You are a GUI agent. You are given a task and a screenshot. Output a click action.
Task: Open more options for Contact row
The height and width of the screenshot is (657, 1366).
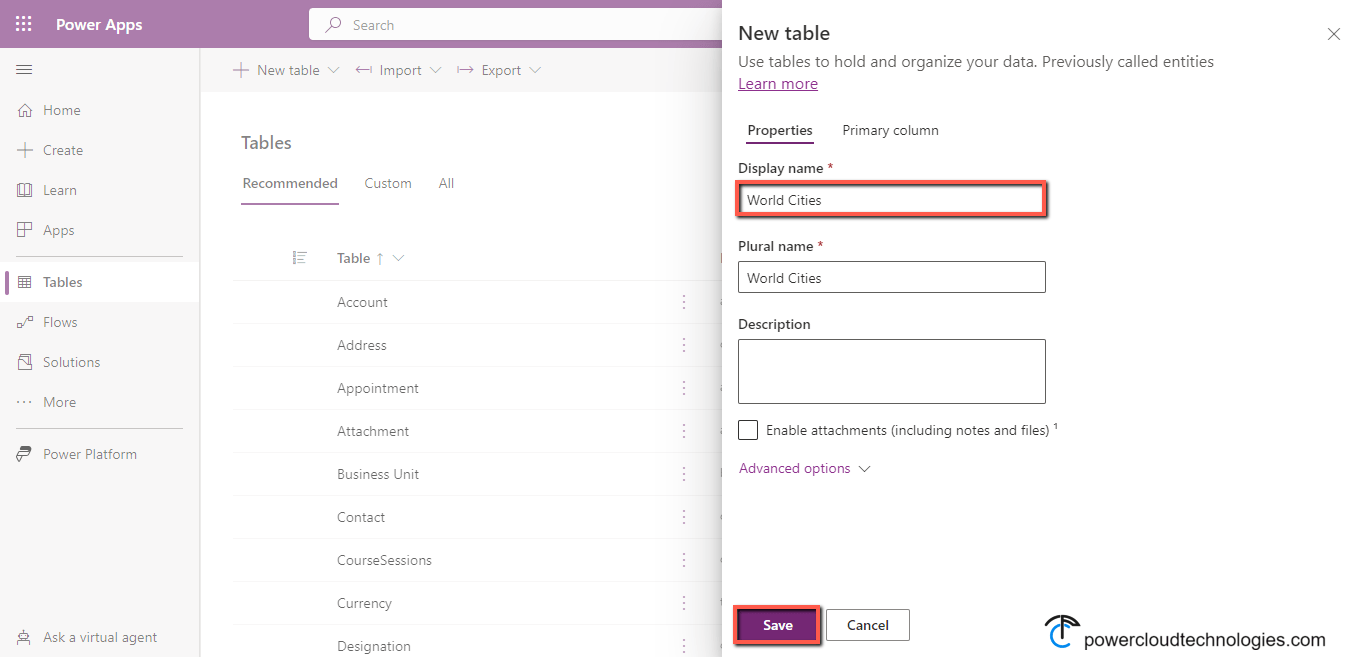pos(684,517)
